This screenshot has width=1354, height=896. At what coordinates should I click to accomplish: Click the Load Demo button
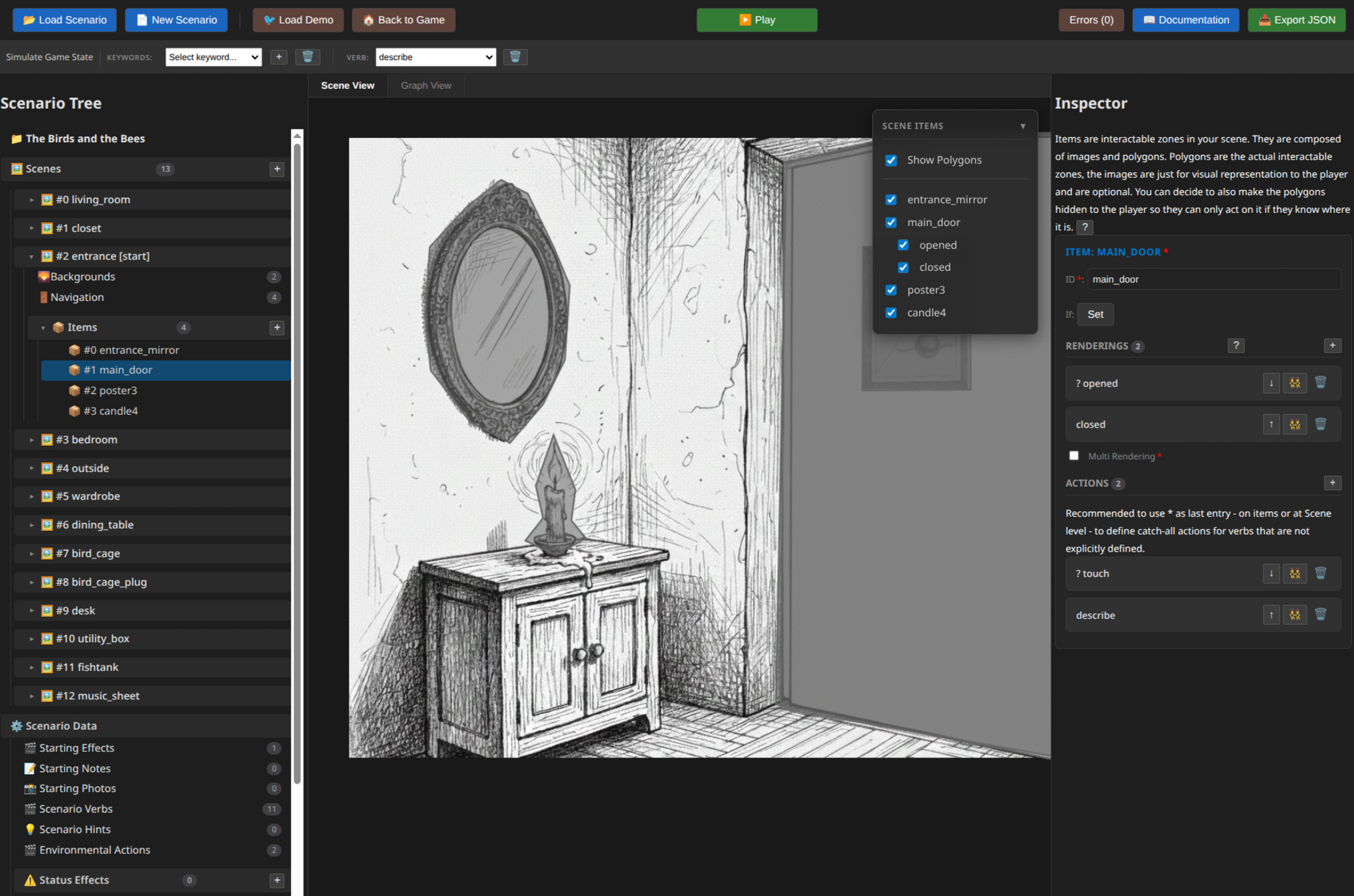(298, 20)
